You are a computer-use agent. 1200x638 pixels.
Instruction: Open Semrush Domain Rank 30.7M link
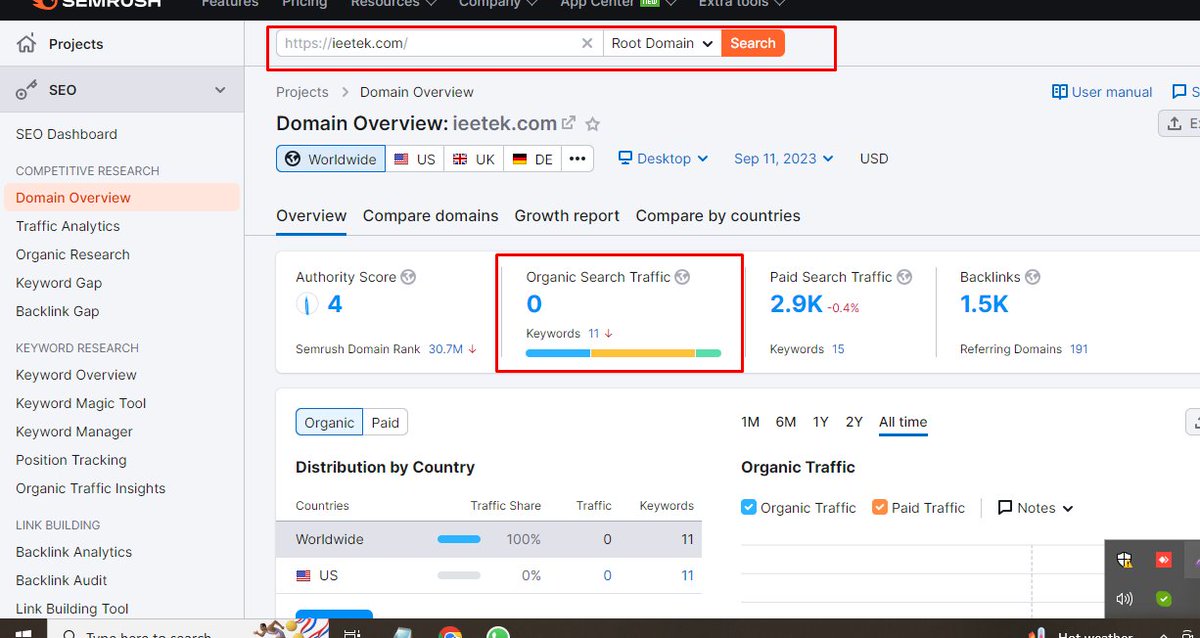click(445, 349)
